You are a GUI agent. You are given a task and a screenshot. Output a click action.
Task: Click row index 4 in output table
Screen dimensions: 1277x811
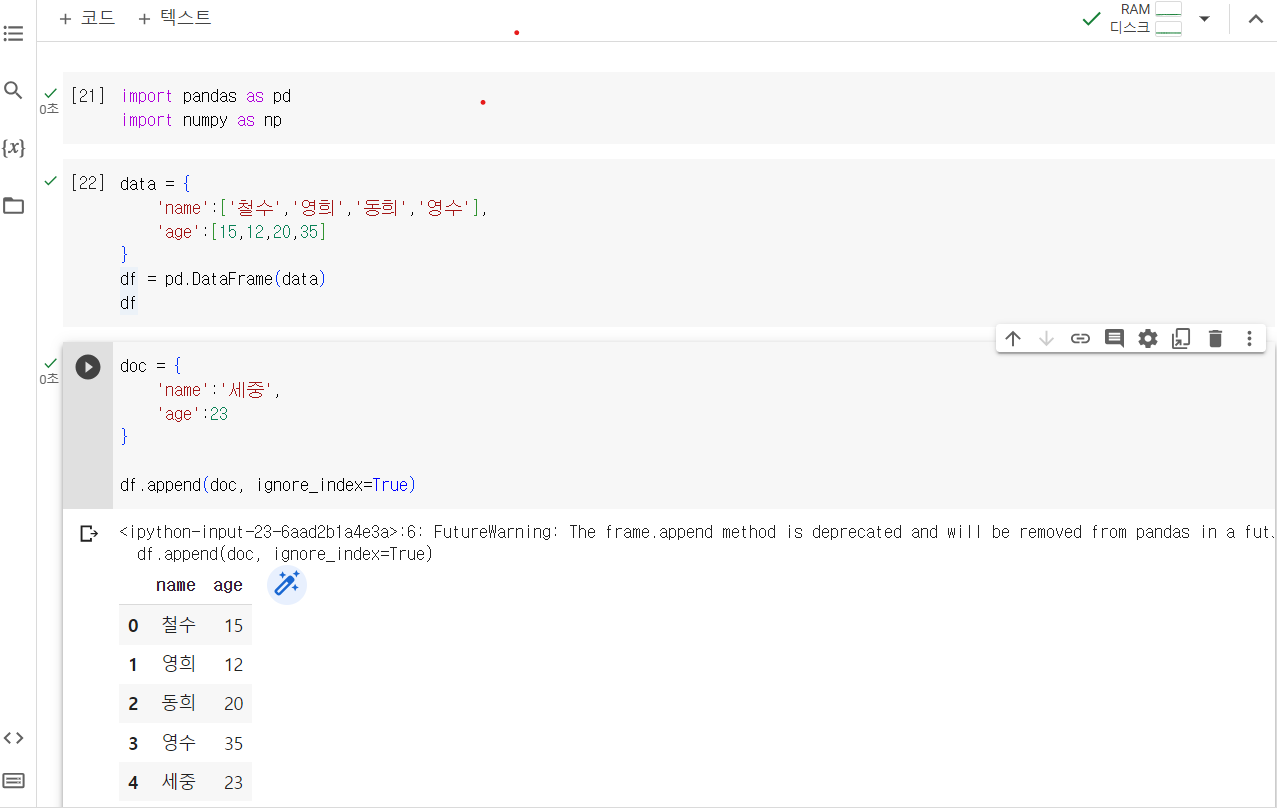133,783
